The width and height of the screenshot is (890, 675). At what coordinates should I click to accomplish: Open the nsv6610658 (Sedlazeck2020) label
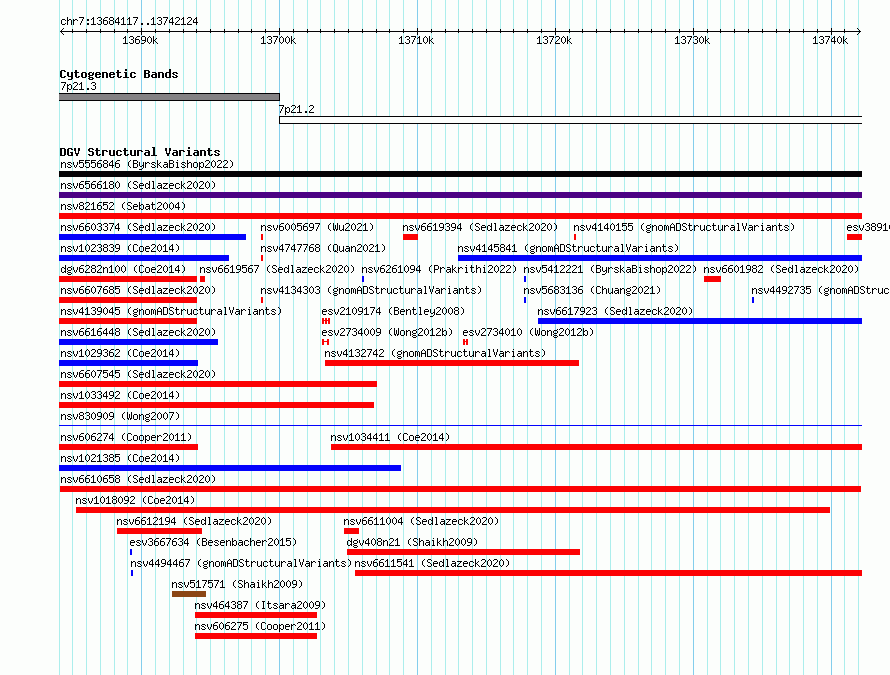click(138, 480)
